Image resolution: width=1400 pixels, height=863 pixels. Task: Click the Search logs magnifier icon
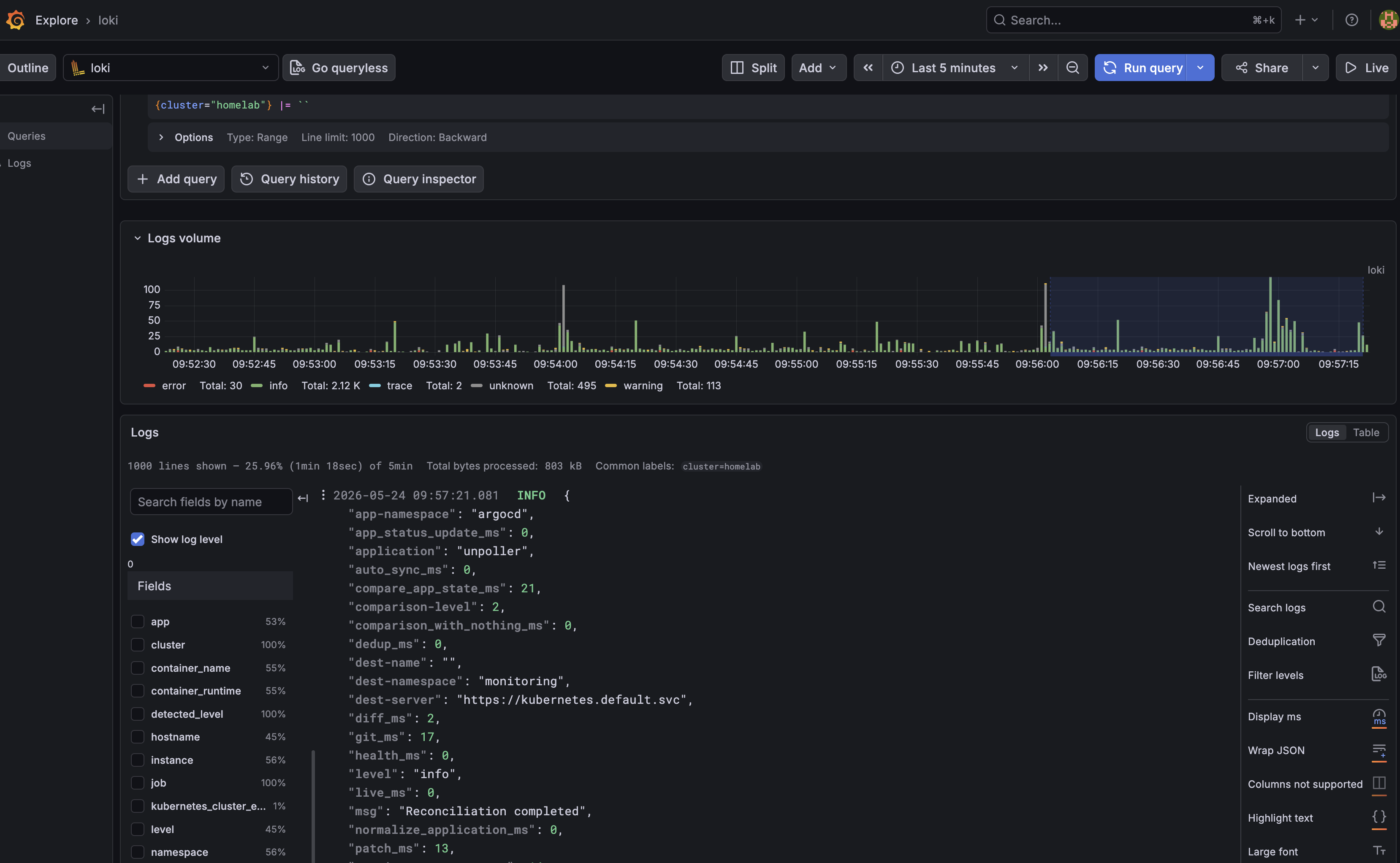click(1379, 607)
